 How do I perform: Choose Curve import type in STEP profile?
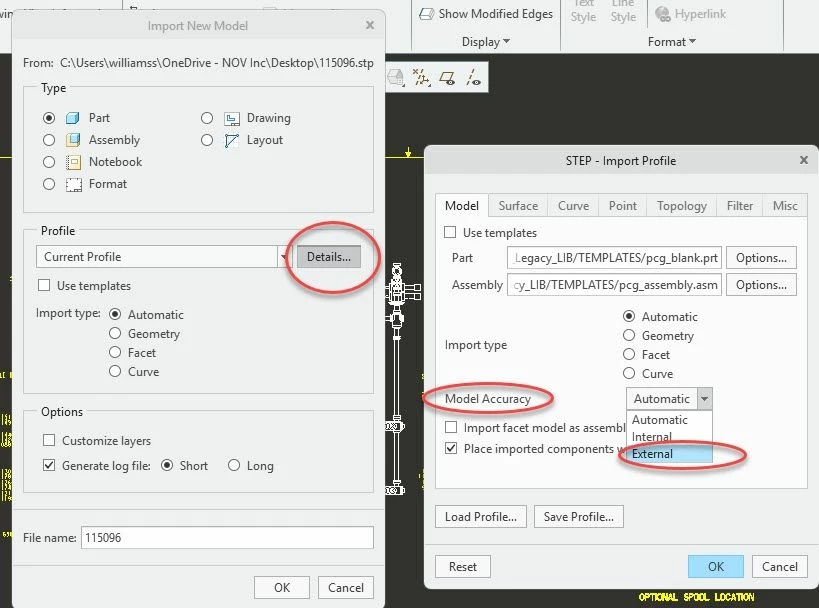pos(629,373)
